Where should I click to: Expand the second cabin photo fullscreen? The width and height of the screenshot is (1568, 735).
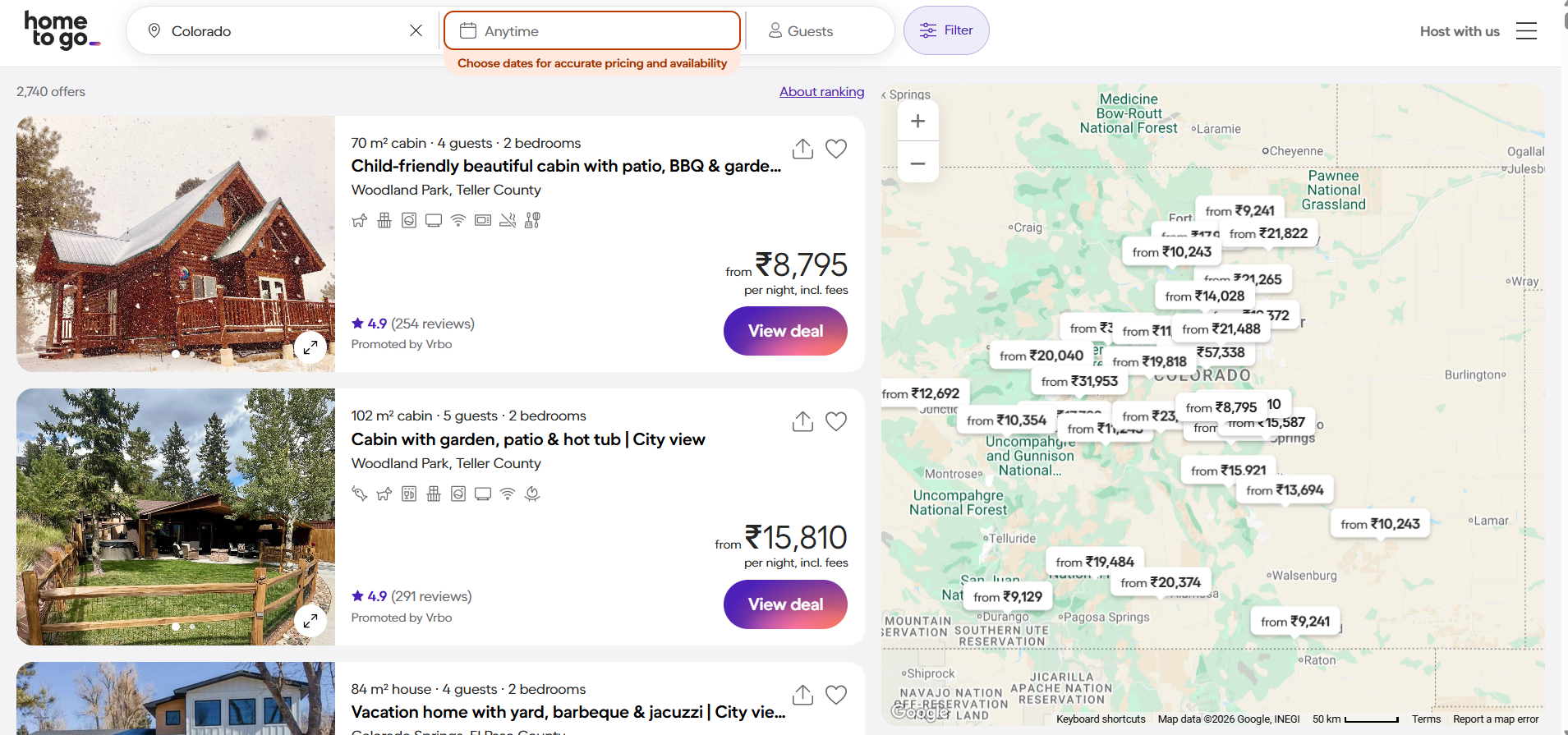coord(310,621)
